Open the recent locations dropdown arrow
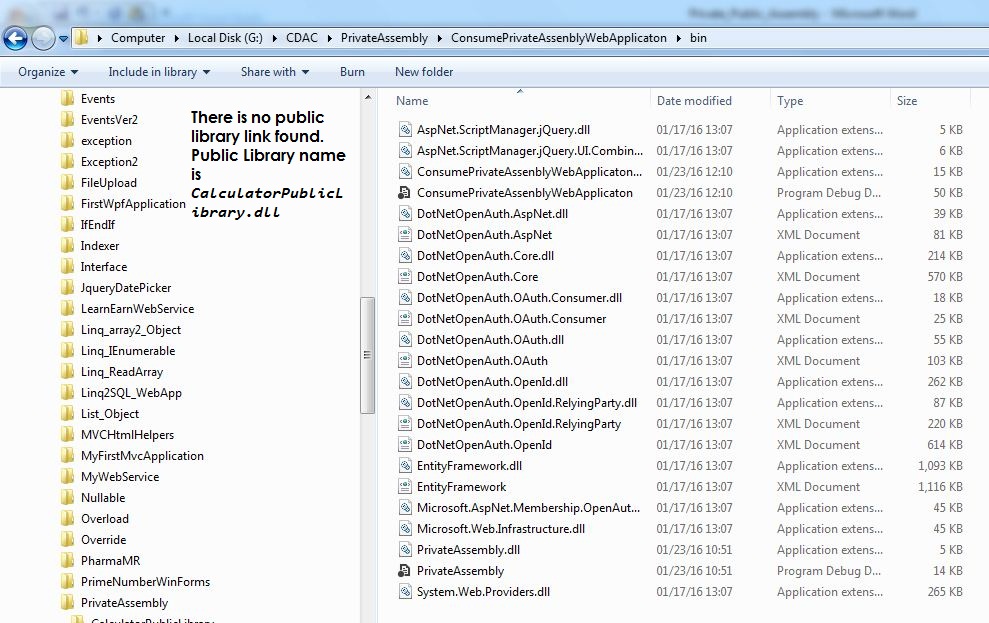This screenshot has height=623, width=989. [63, 38]
